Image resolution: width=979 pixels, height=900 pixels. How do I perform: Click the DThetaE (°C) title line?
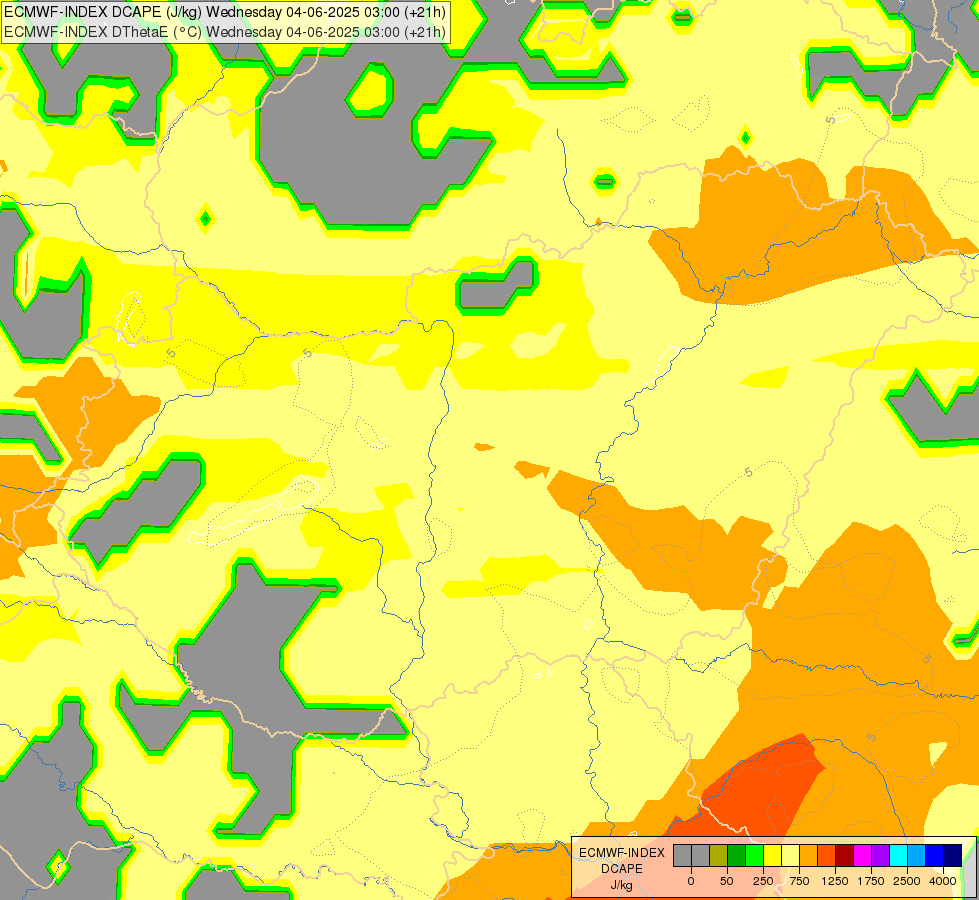click(225, 32)
